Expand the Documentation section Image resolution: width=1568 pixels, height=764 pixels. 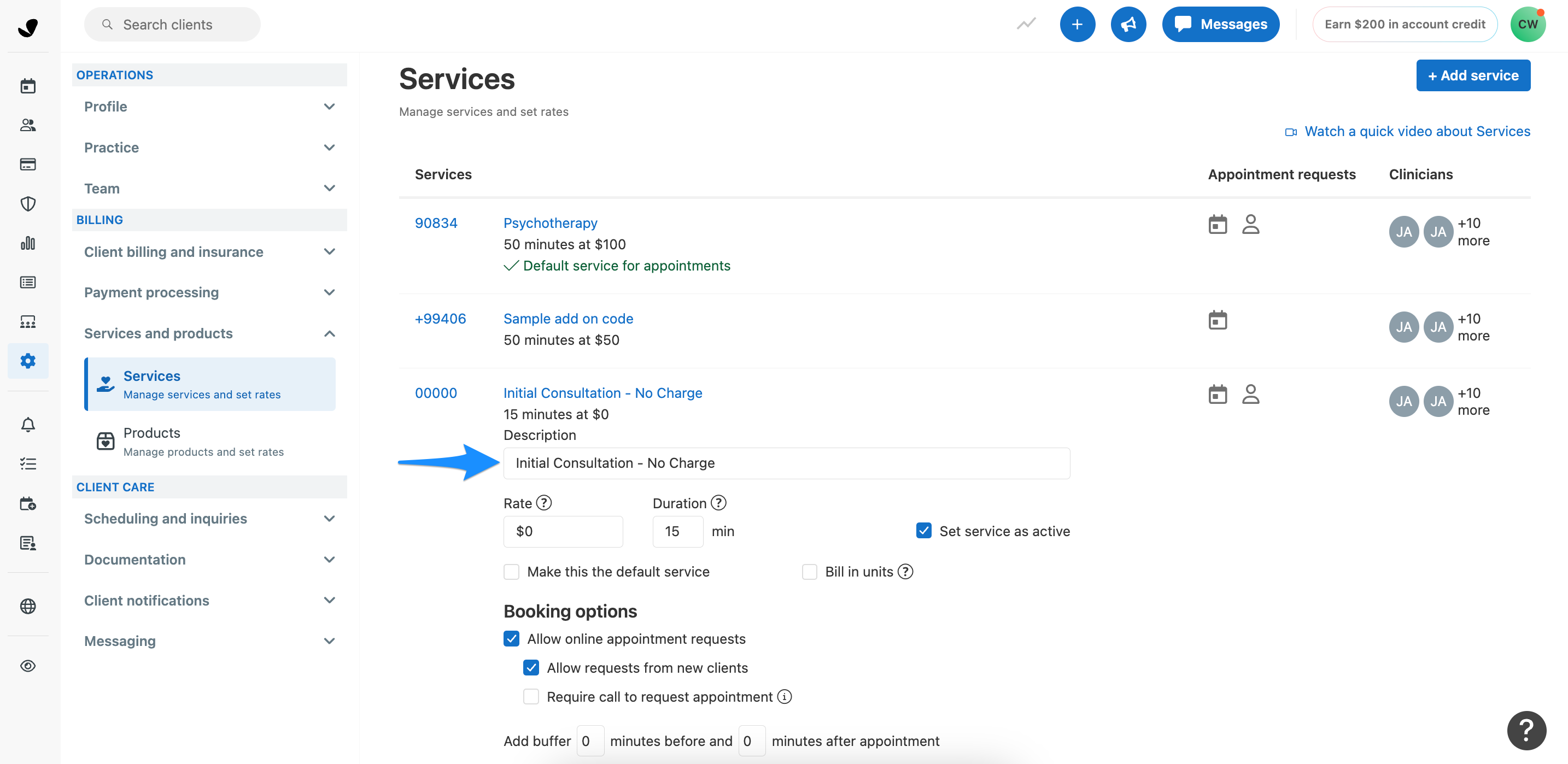tap(209, 560)
